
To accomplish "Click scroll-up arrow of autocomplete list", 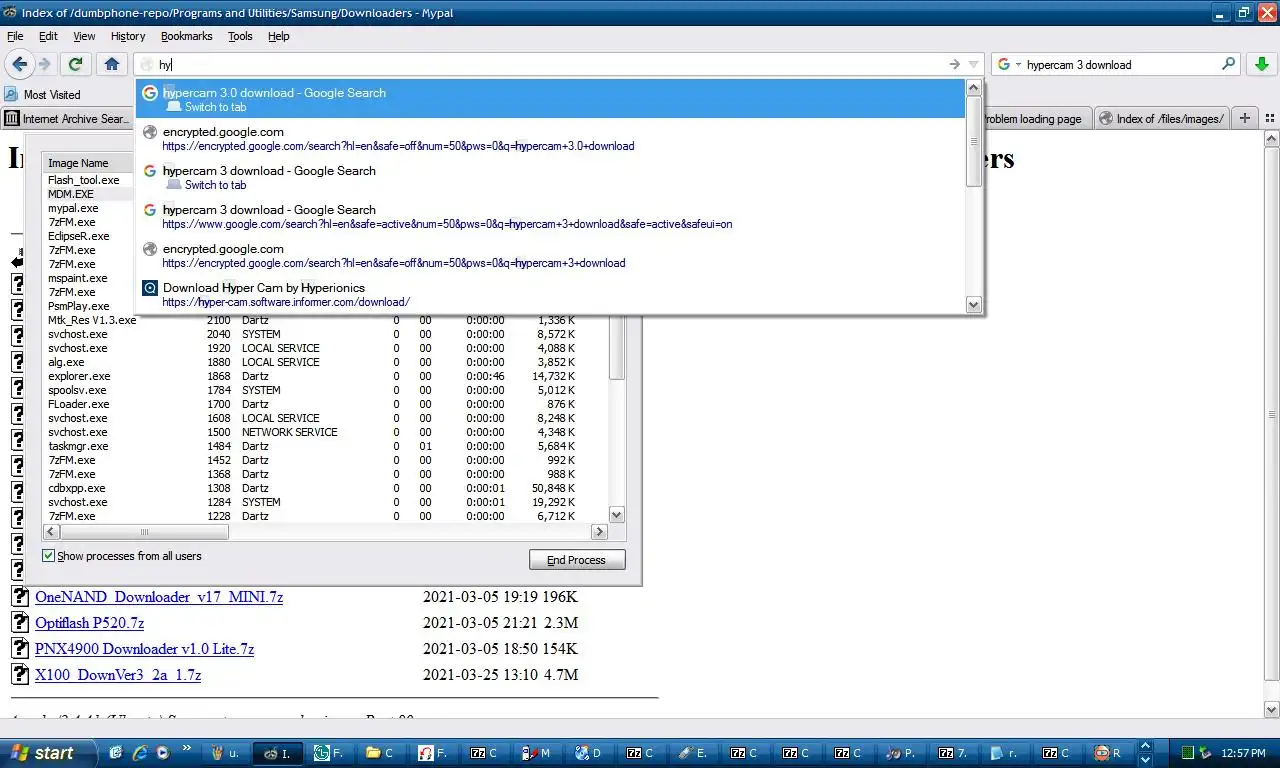I will [x=974, y=88].
